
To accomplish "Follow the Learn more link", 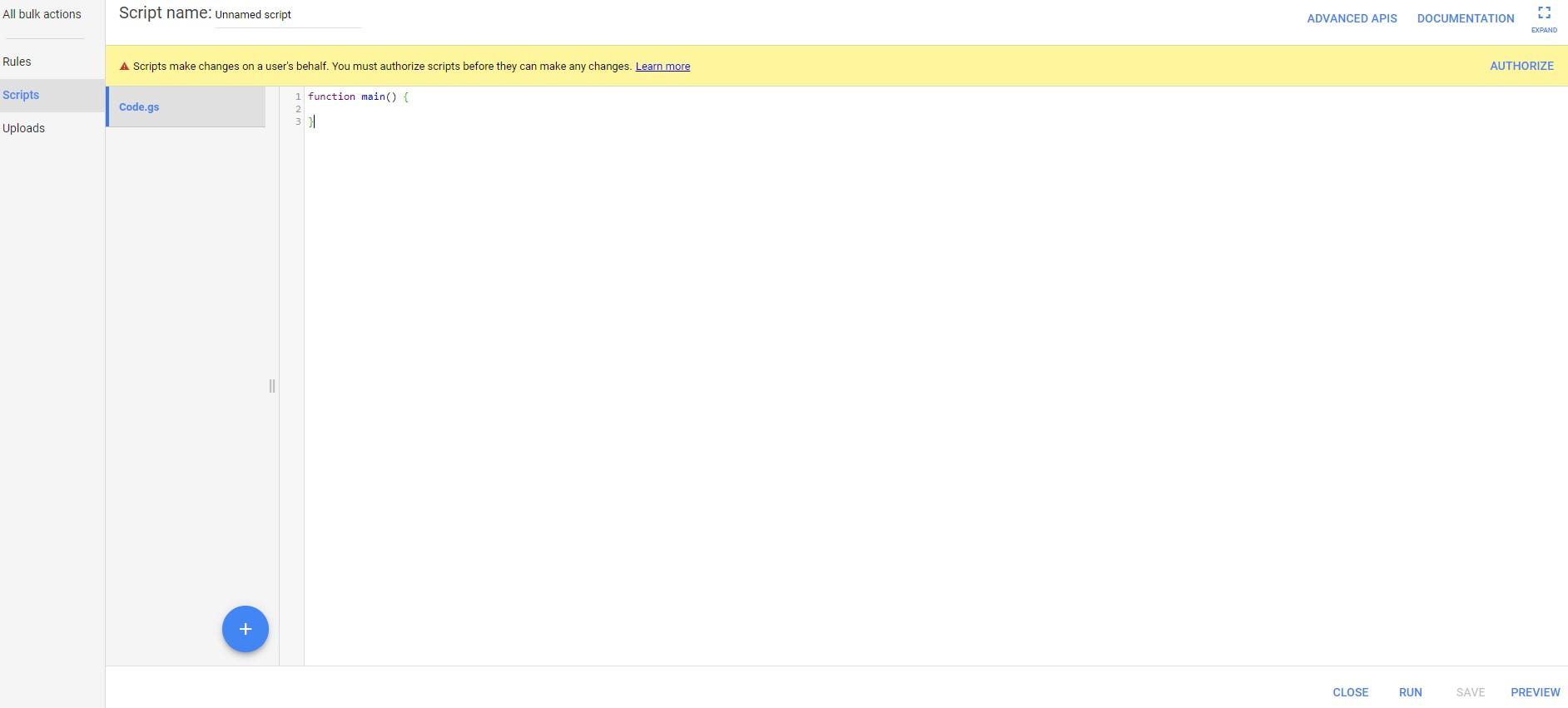I will [x=662, y=67].
